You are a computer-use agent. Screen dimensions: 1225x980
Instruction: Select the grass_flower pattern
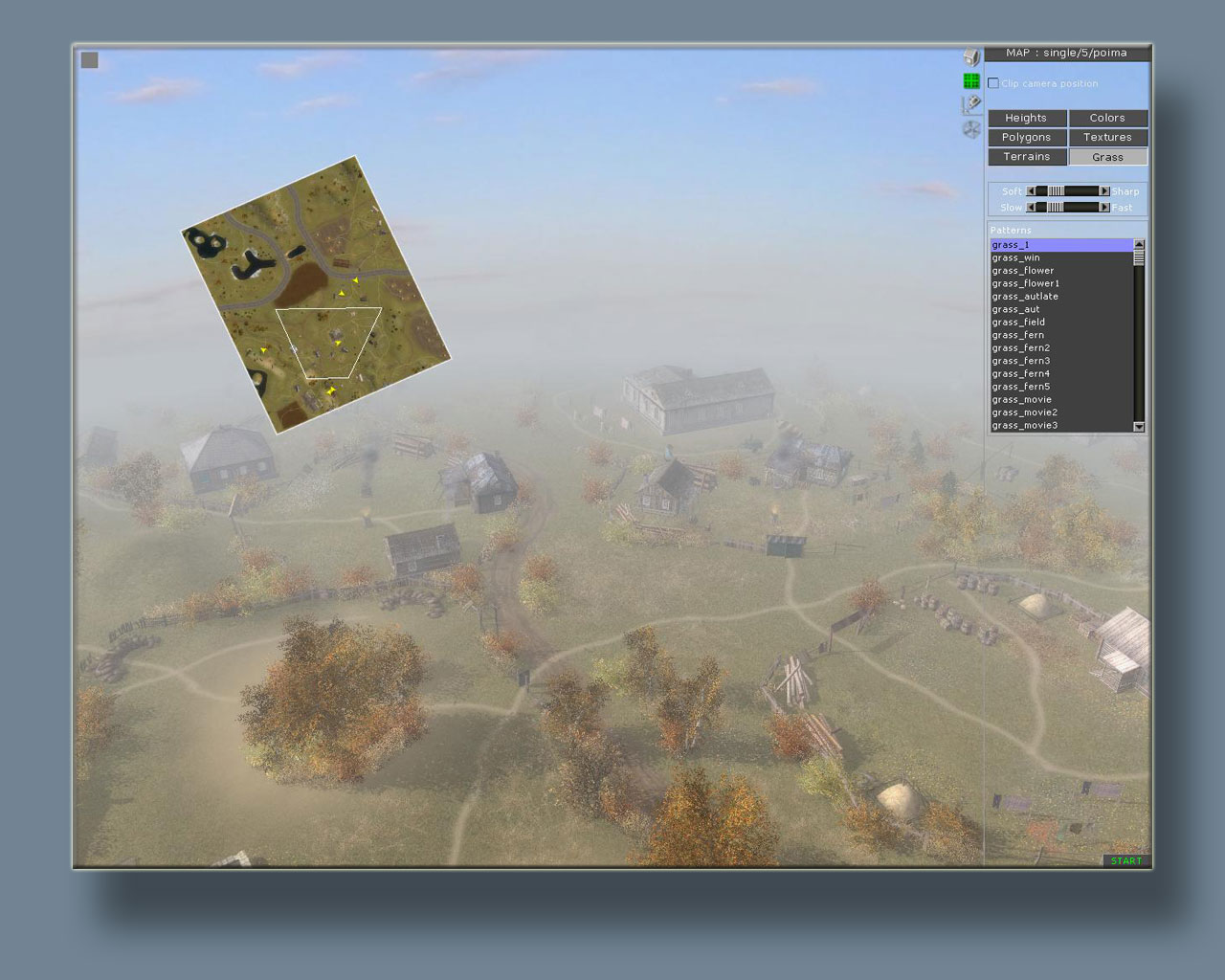pos(1061,271)
